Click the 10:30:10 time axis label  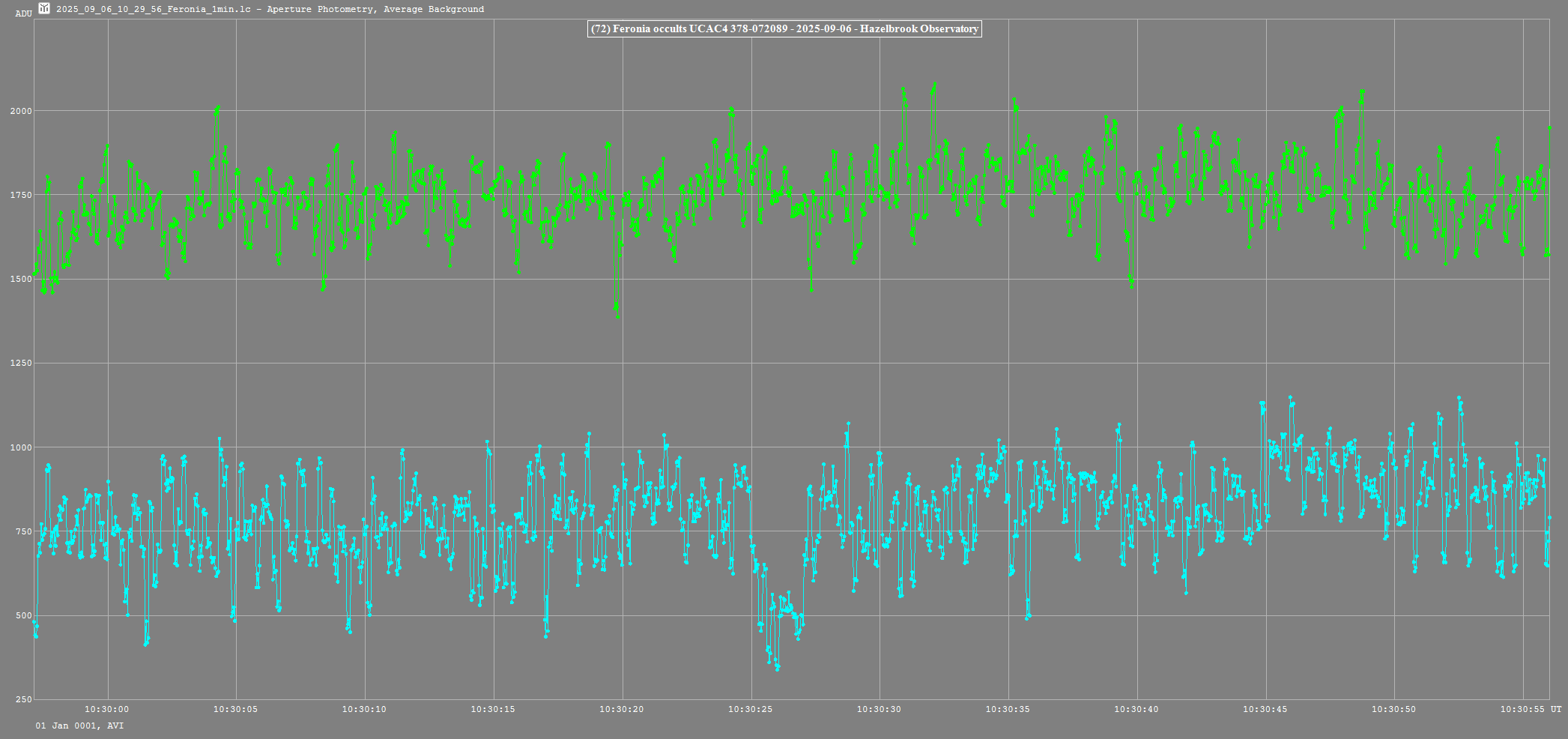pos(364,709)
